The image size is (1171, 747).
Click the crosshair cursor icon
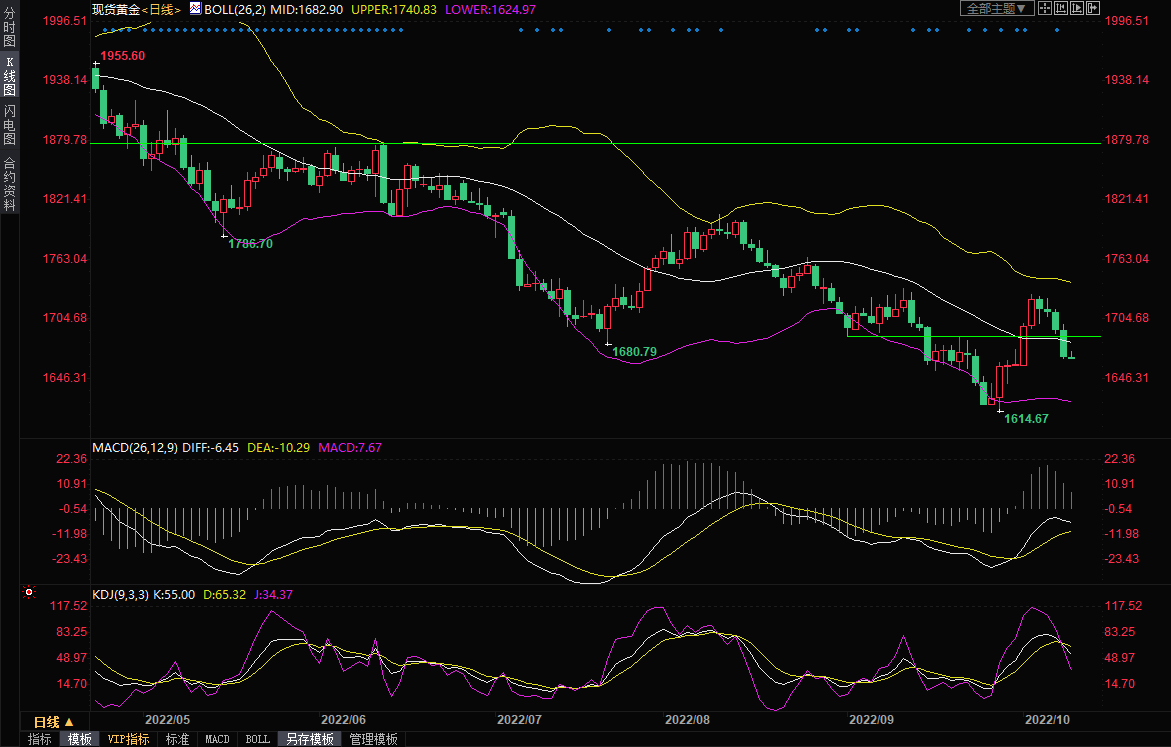(x=1045, y=8)
